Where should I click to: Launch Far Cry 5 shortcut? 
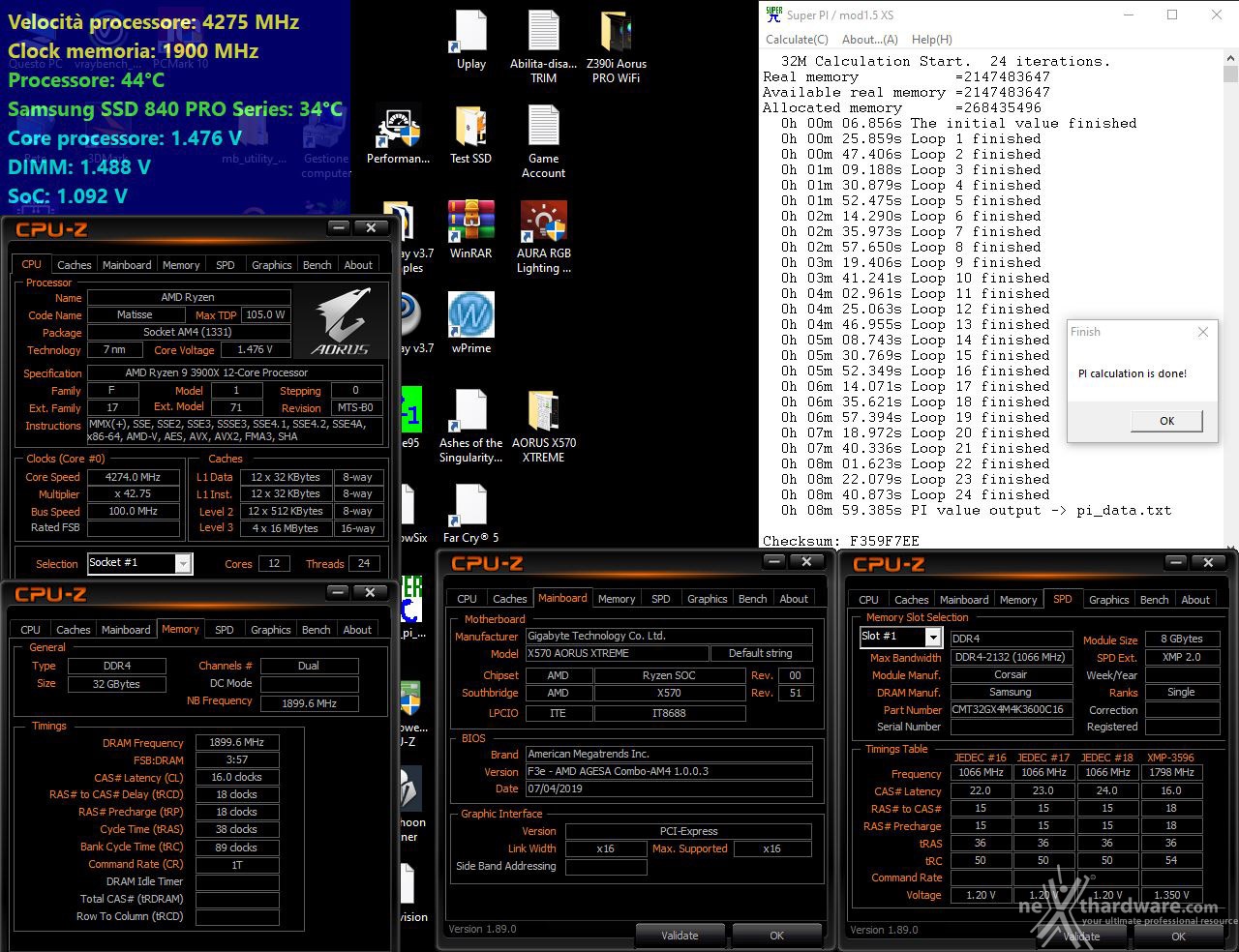click(471, 515)
